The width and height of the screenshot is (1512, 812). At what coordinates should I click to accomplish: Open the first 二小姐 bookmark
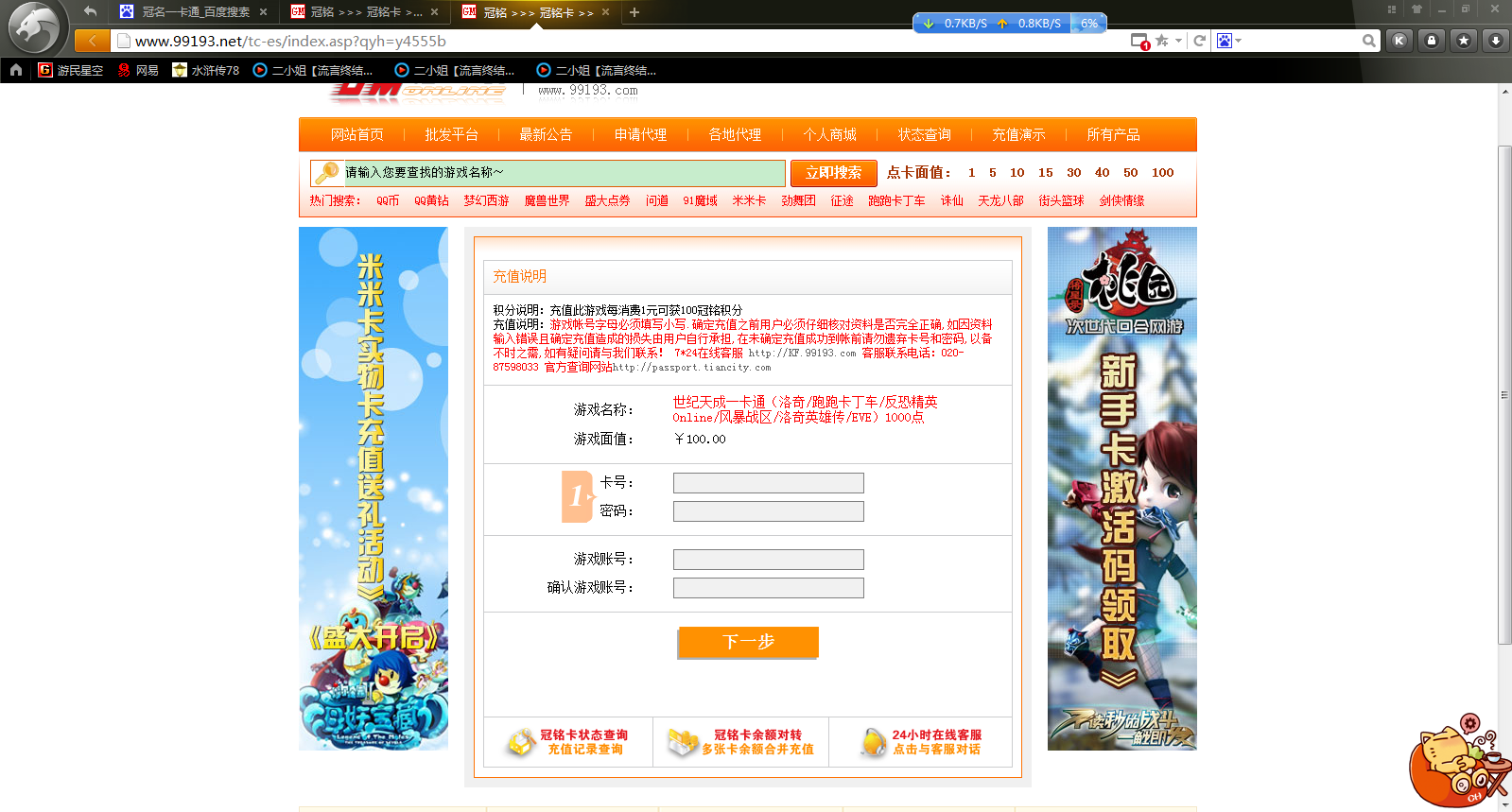[313, 70]
